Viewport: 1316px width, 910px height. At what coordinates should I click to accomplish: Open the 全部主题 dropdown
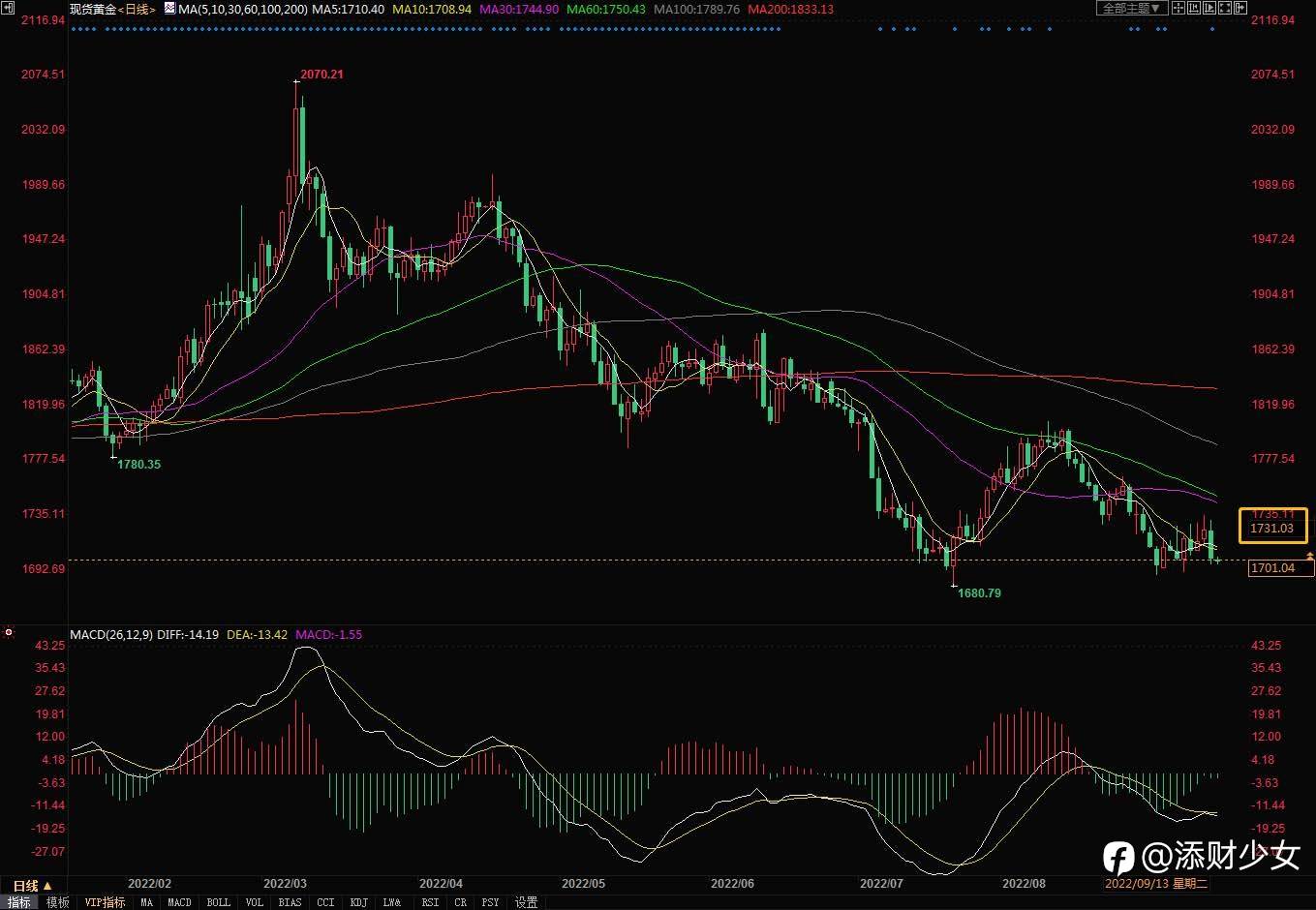point(1130,8)
